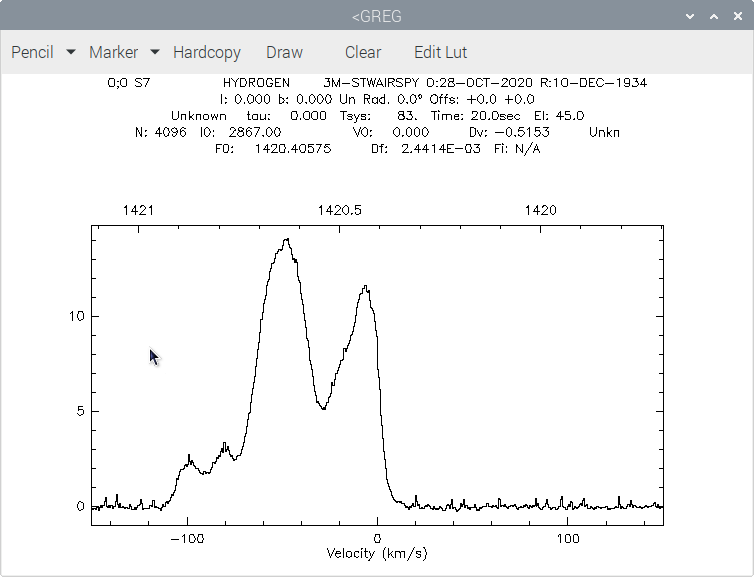Select the Marker toolbar button

[113, 52]
